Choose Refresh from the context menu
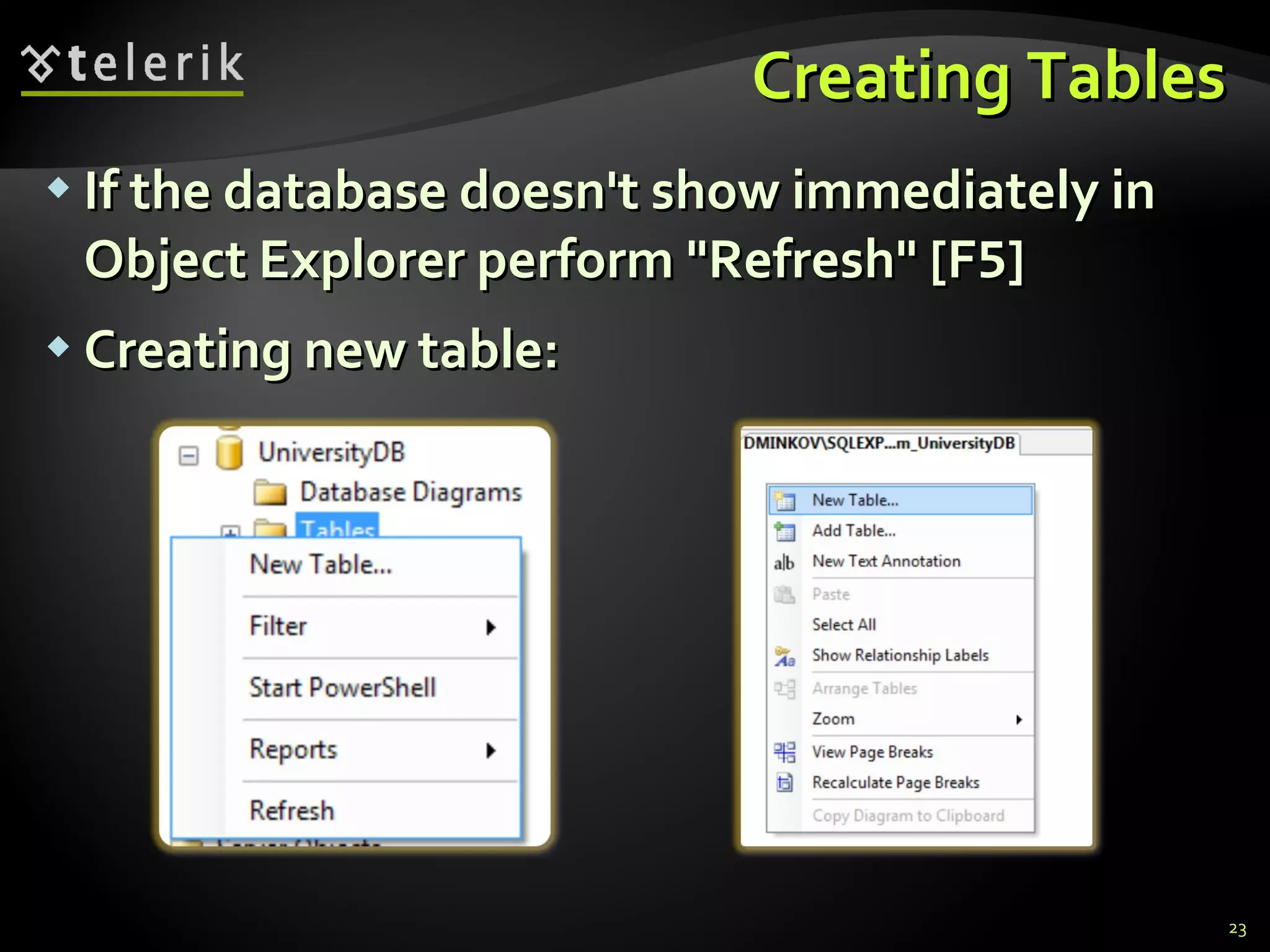Image resolution: width=1270 pixels, height=952 pixels. click(x=292, y=810)
